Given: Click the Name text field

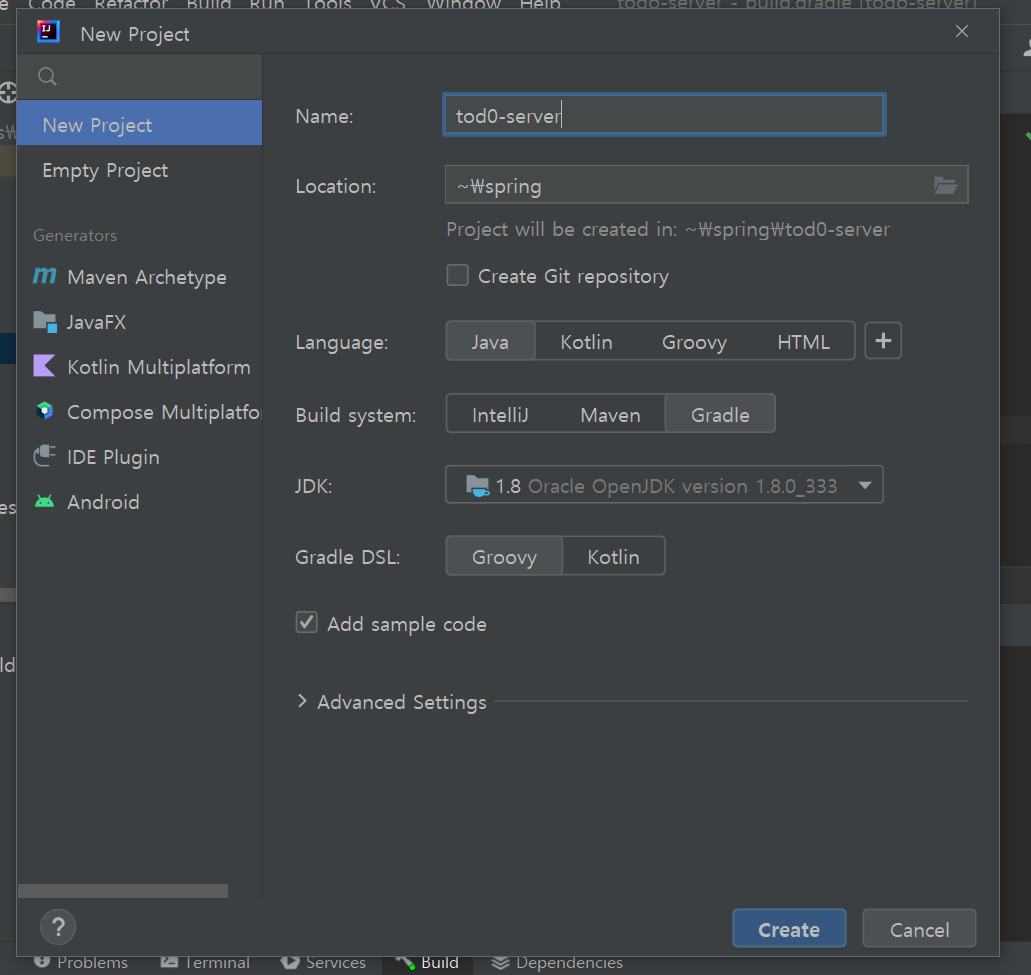Looking at the screenshot, I should pos(664,115).
